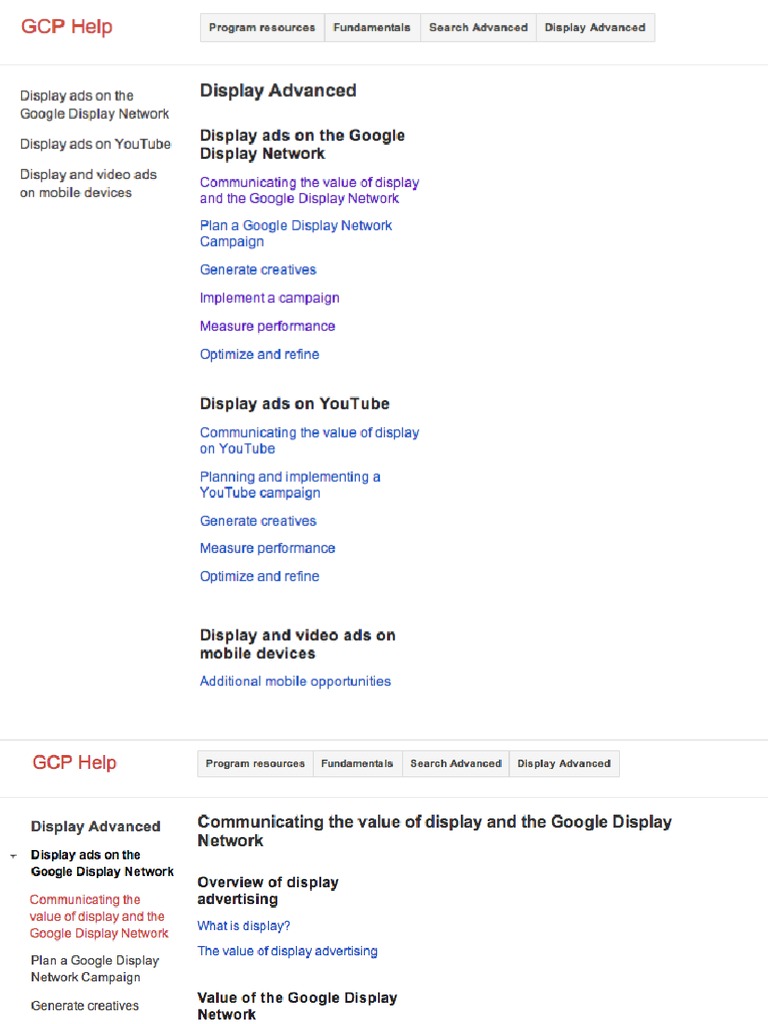Click the Display and video ads on mobile devices sidebar link
This screenshot has height=1024, width=768.
point(88,183)
